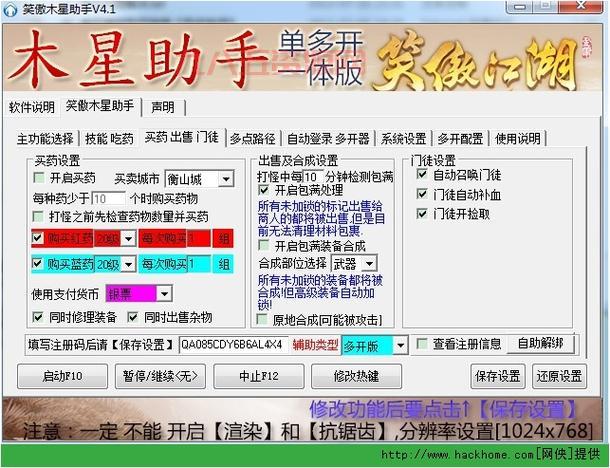Screen dimensions: 610x468
Task: Click the registration code input field
Action: click(x=233, y=345)
